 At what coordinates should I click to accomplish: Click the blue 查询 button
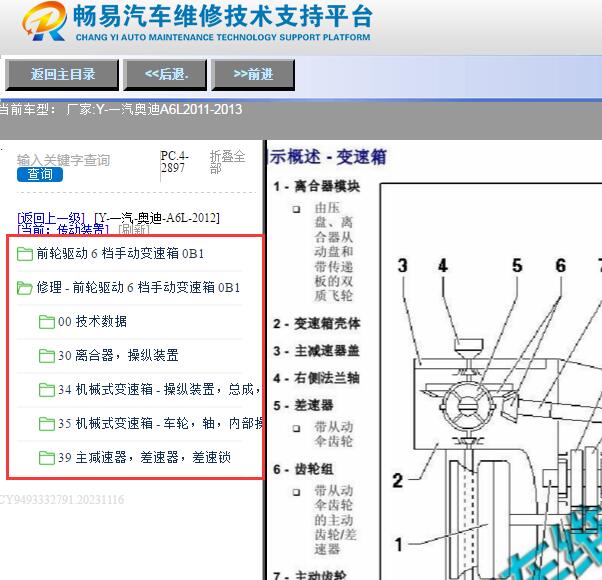tap(40, 175)
